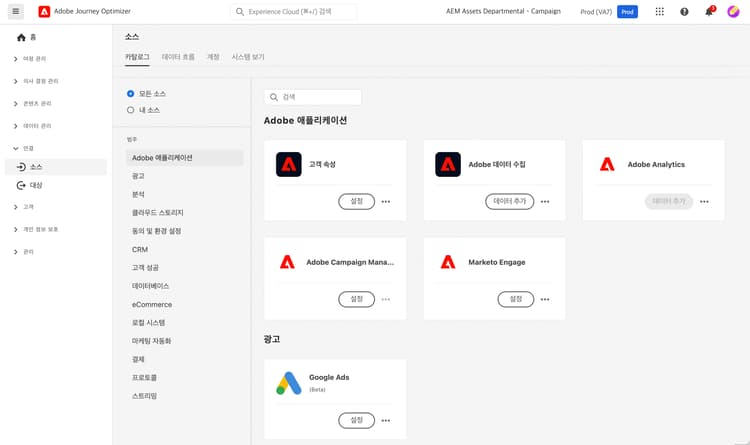Viewport: 750px width, 445px height.
Task: Open the notifications bell
Action: 709,11
